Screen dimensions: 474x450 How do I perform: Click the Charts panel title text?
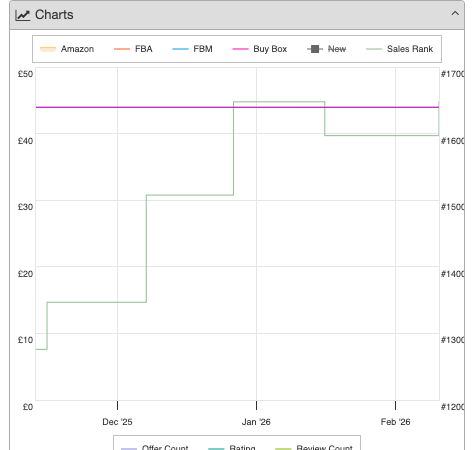click(x=54, y=15)
